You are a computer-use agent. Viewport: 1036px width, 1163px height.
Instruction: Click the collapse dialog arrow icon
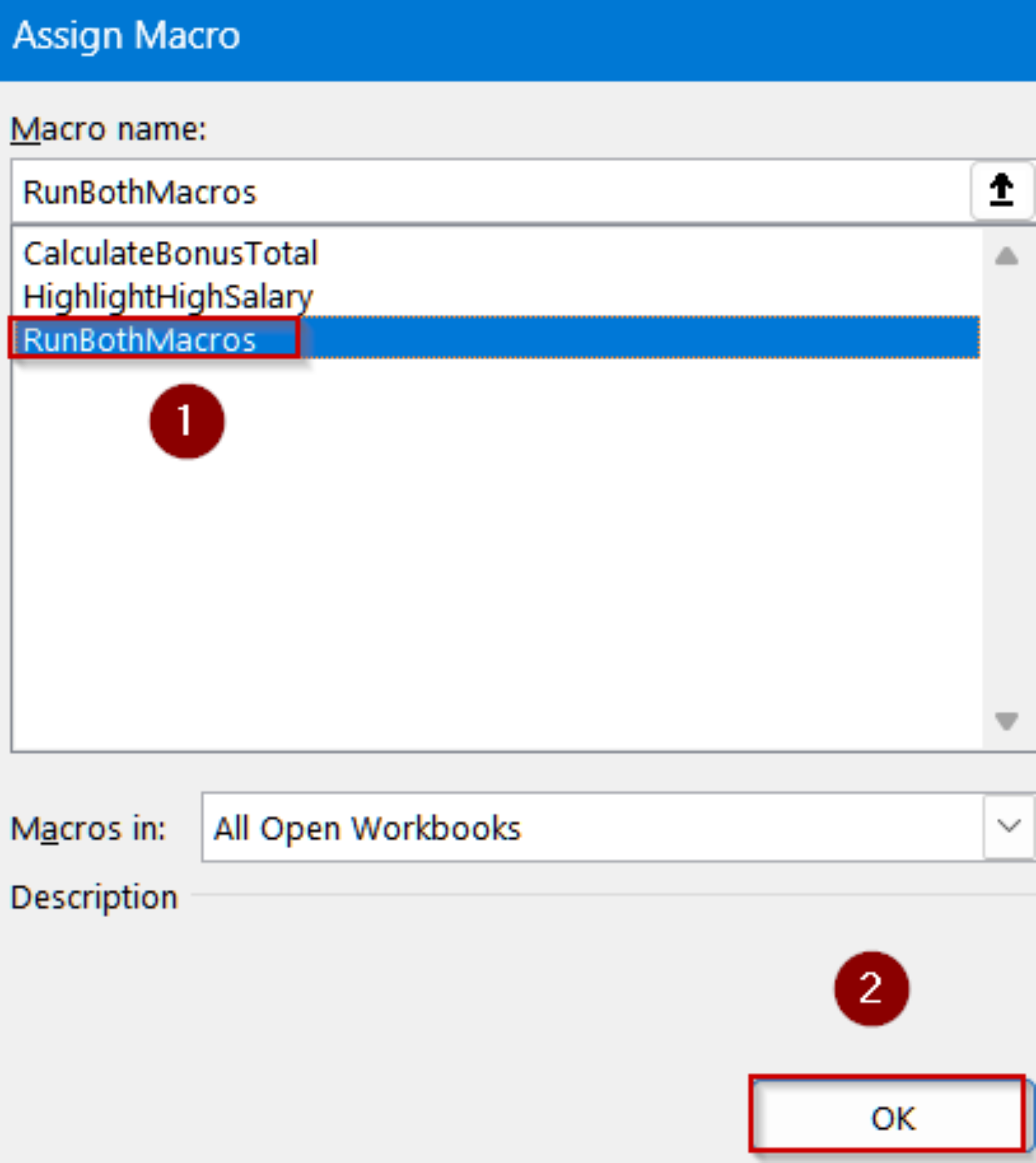(1000, 190)
